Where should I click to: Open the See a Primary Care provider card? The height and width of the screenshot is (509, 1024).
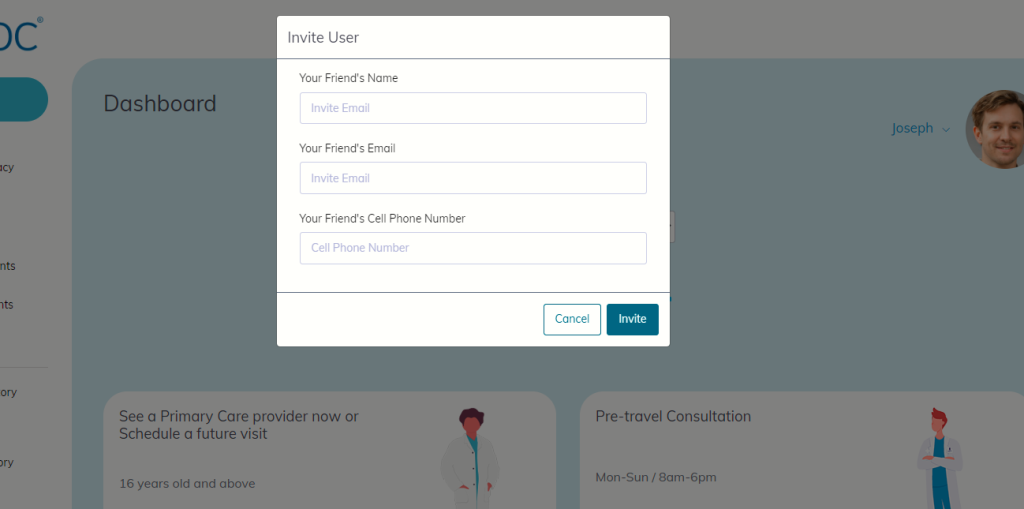(x=329, y=450)
